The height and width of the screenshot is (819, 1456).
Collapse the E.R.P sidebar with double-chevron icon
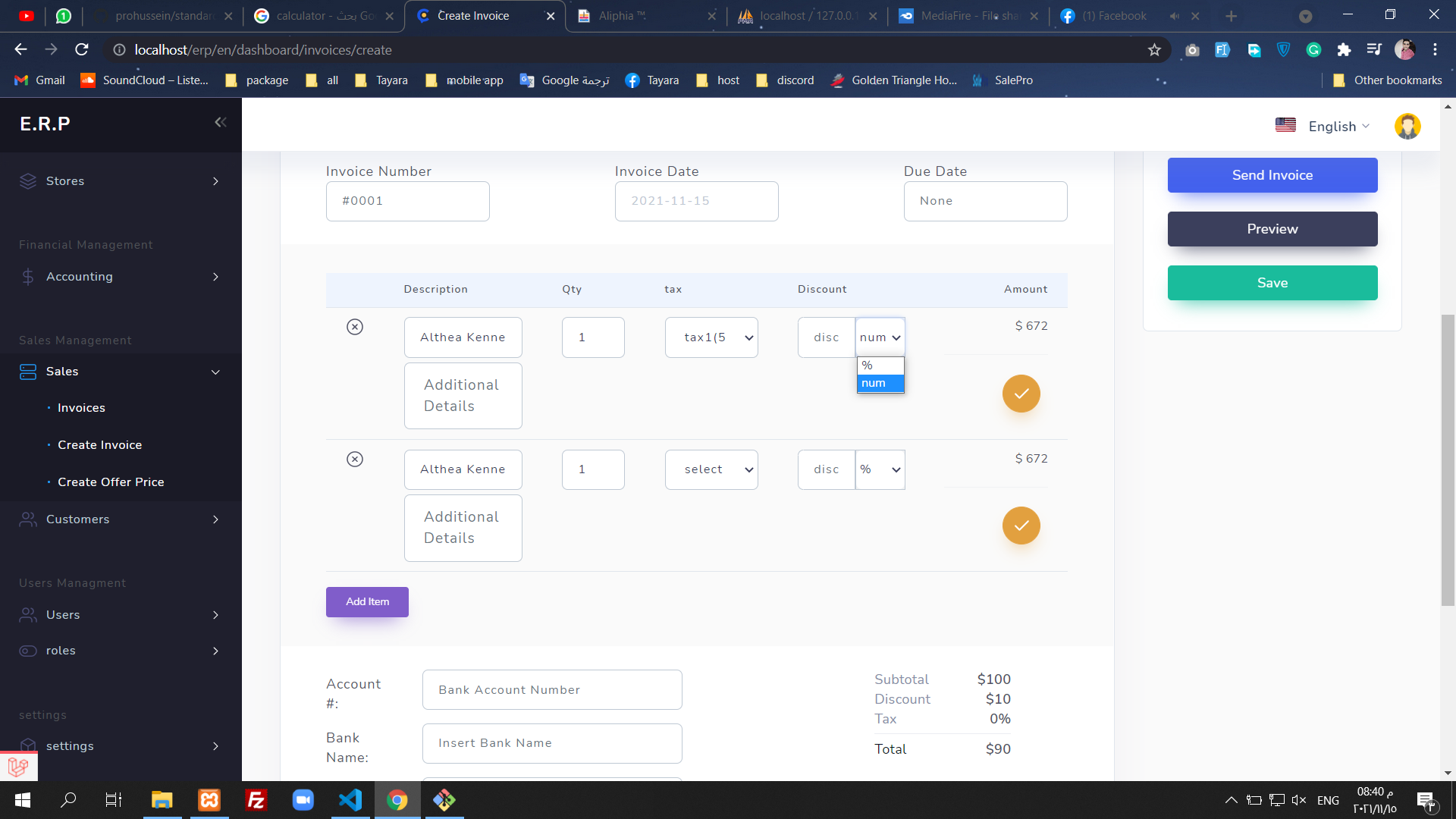point(220,122)
